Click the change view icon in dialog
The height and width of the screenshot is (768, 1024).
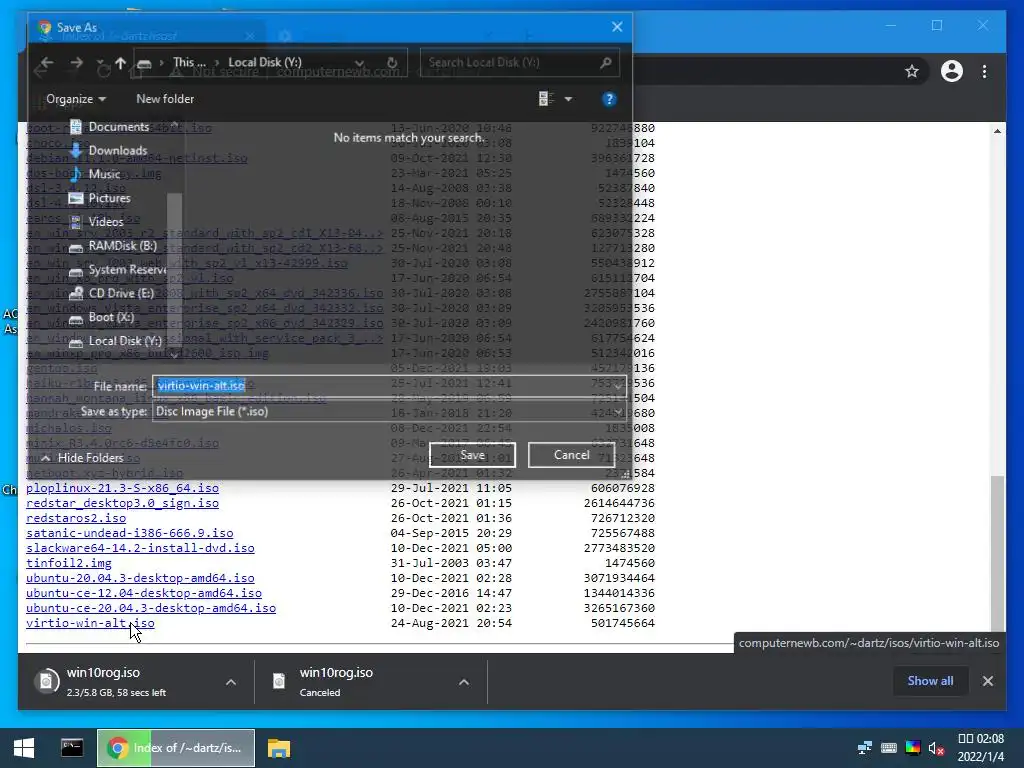tap(546, 99)
